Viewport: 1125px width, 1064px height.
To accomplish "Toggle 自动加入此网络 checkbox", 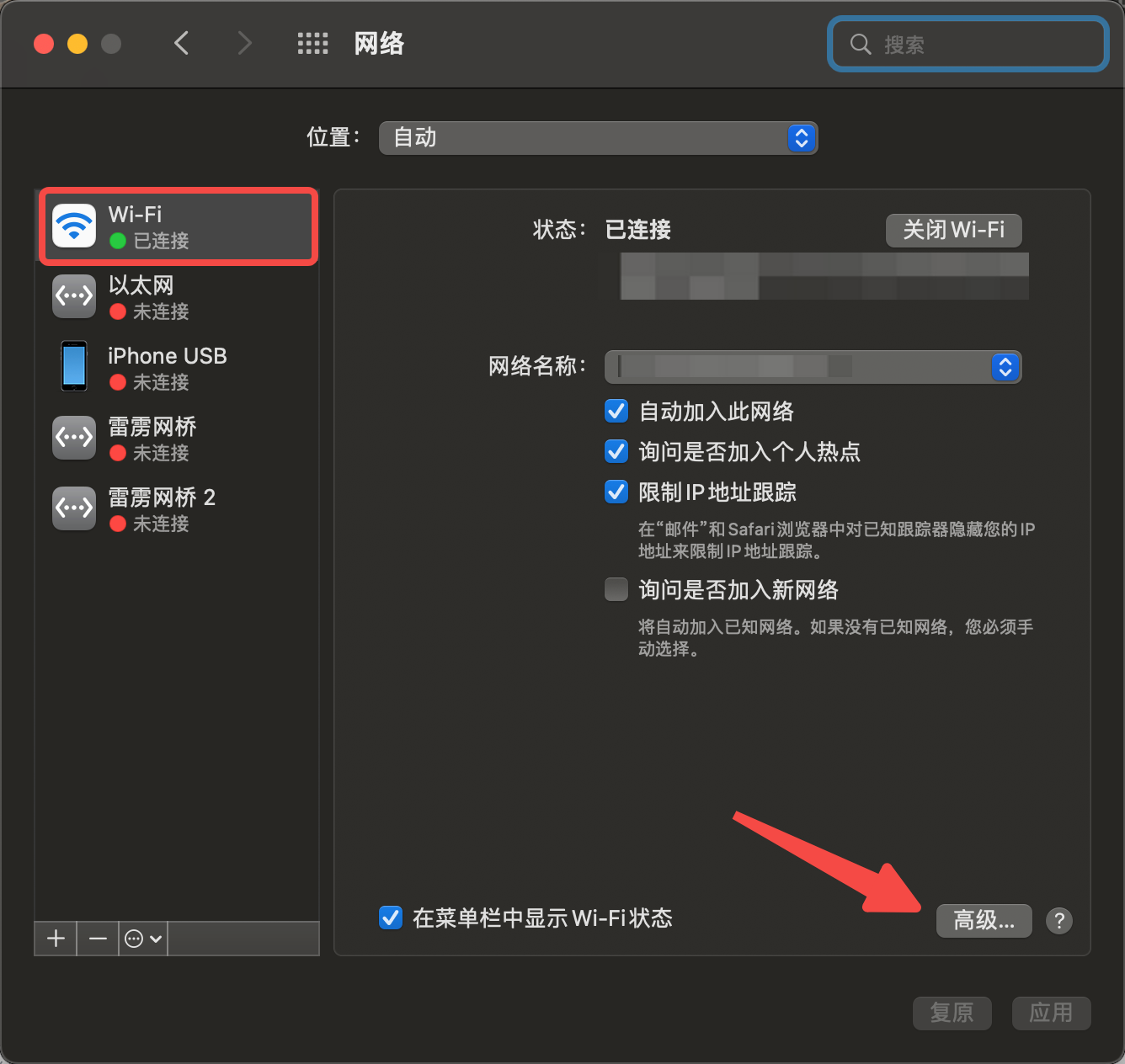I will tap(616, 411).
